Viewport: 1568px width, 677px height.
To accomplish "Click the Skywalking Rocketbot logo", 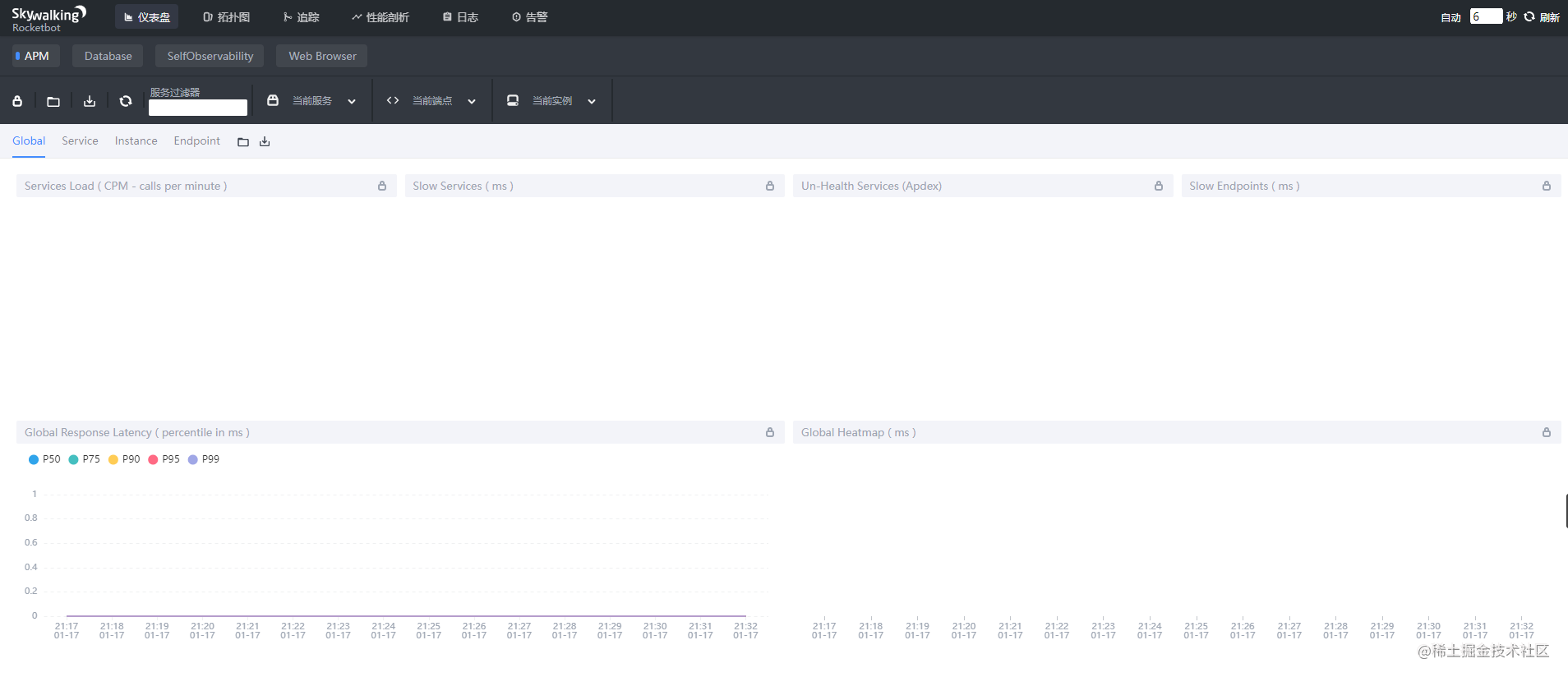I will point(48,19).
